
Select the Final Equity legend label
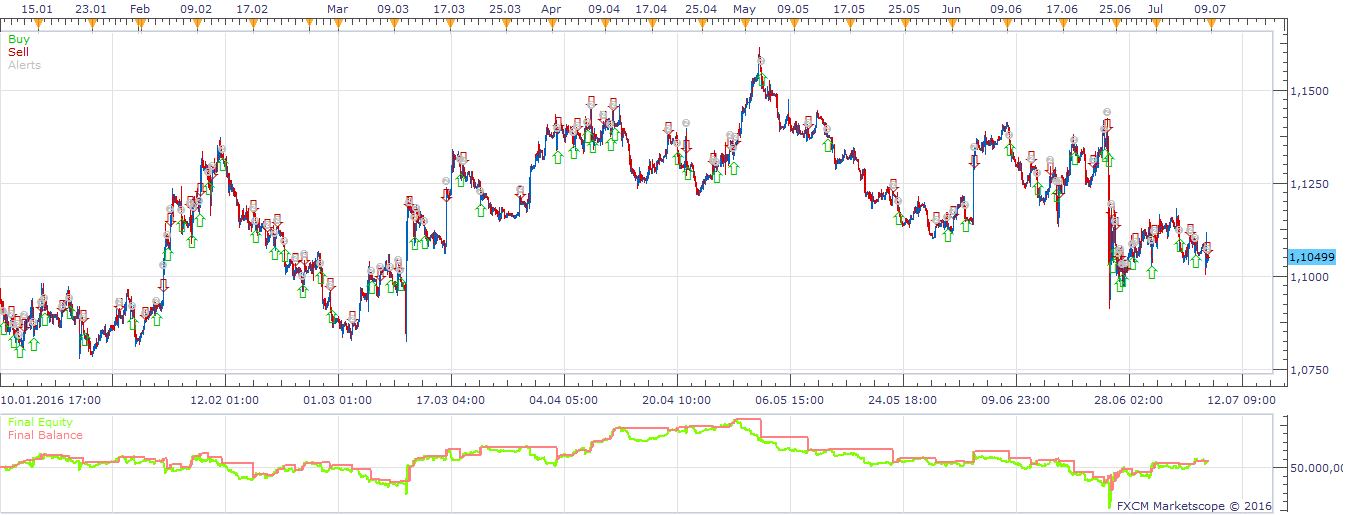(x=40, y=422)
